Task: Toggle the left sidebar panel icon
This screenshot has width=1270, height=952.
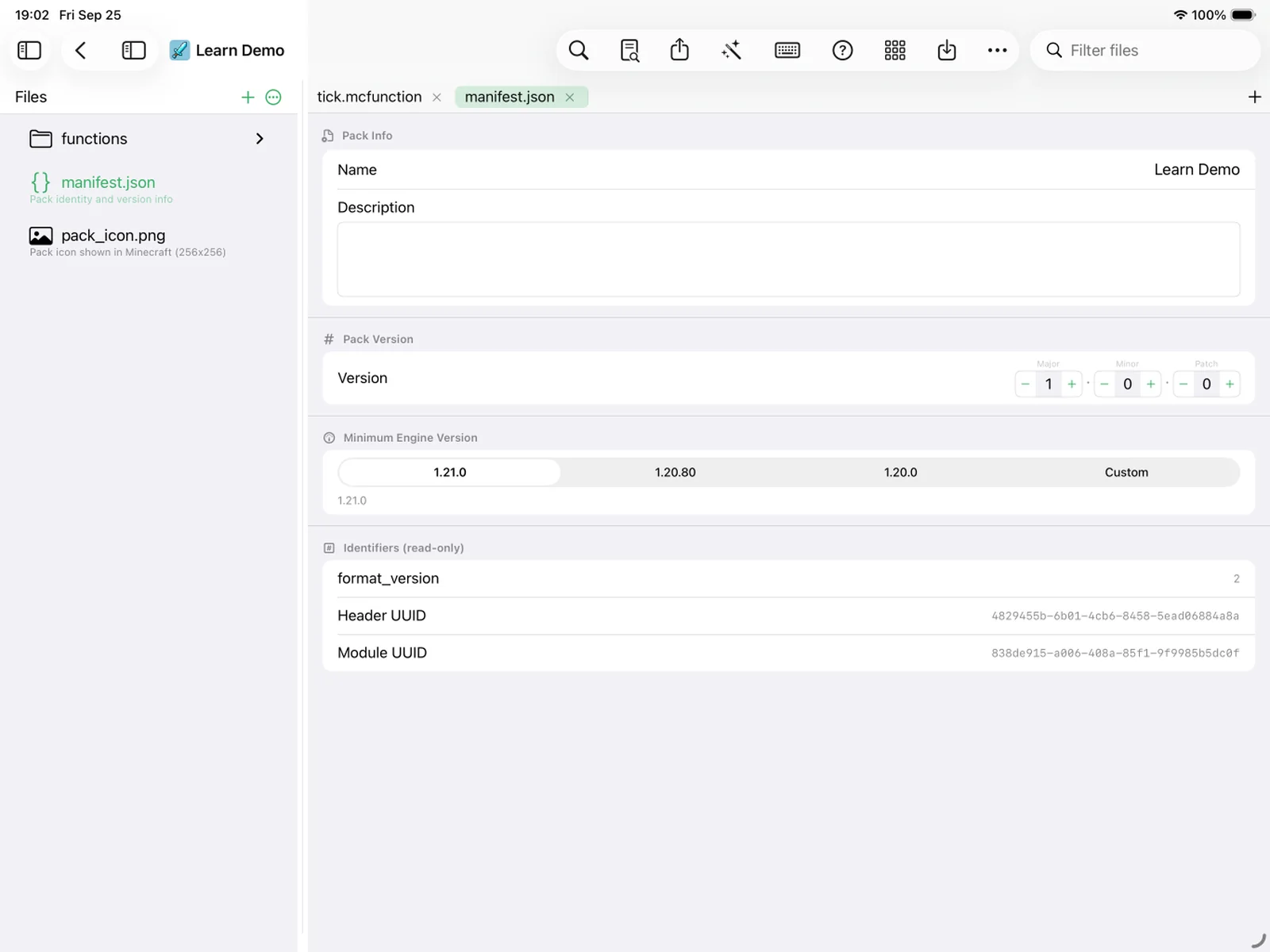Action: [29, 50]
